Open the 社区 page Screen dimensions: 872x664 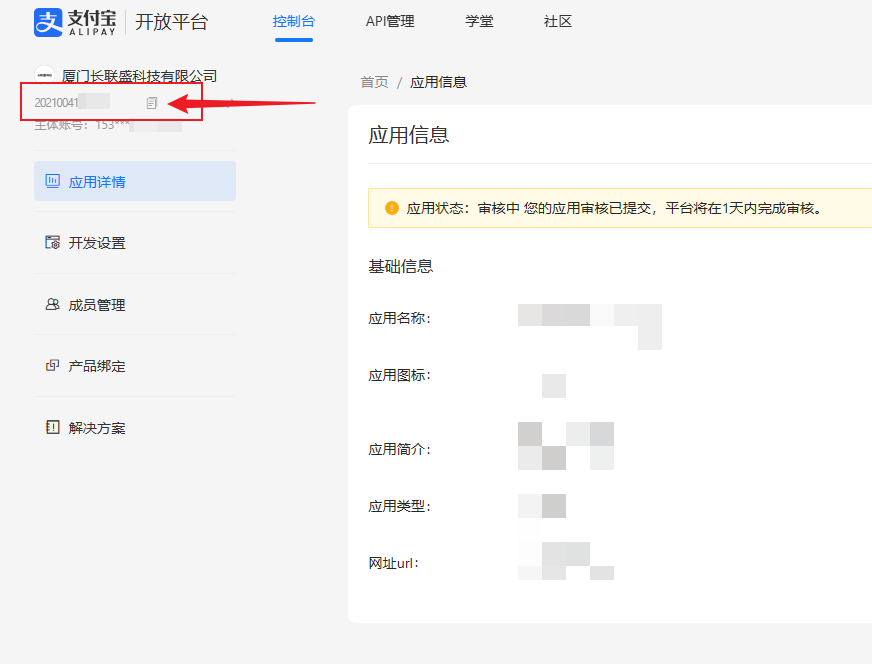pyautogui.click(x=558, y=22)
